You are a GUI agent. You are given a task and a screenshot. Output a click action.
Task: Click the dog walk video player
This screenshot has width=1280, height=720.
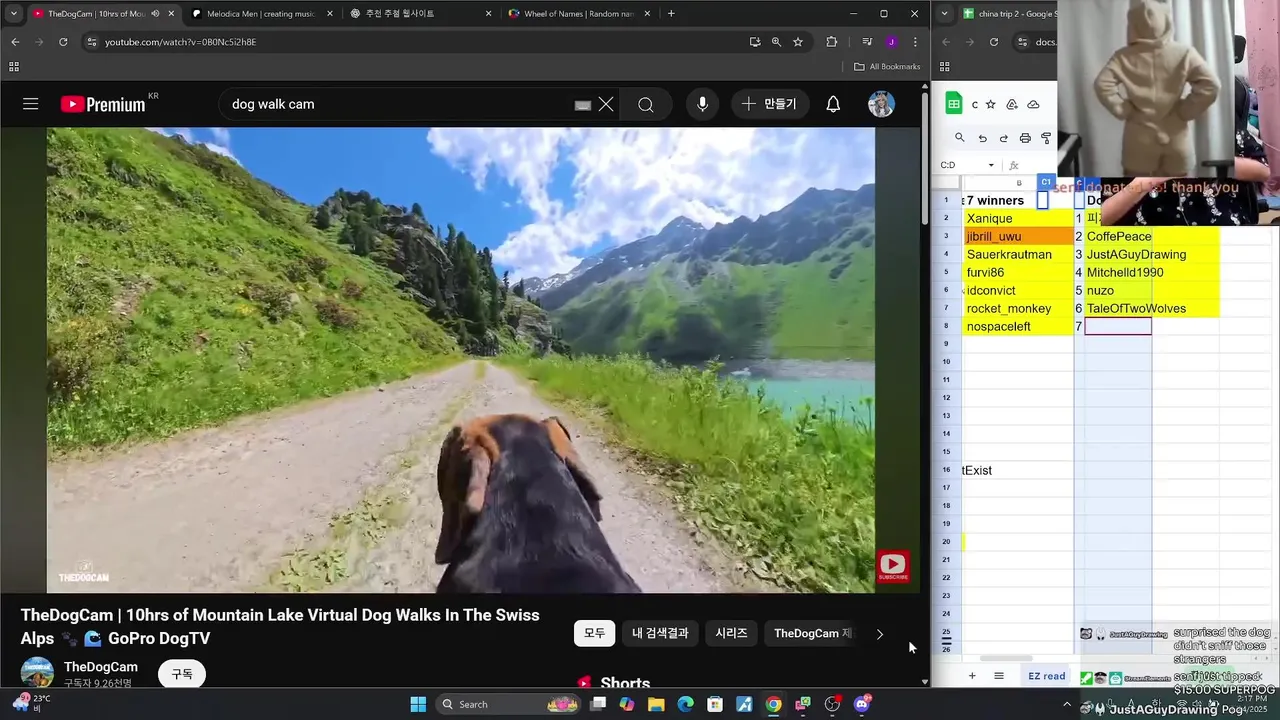[x=460, y=360]
